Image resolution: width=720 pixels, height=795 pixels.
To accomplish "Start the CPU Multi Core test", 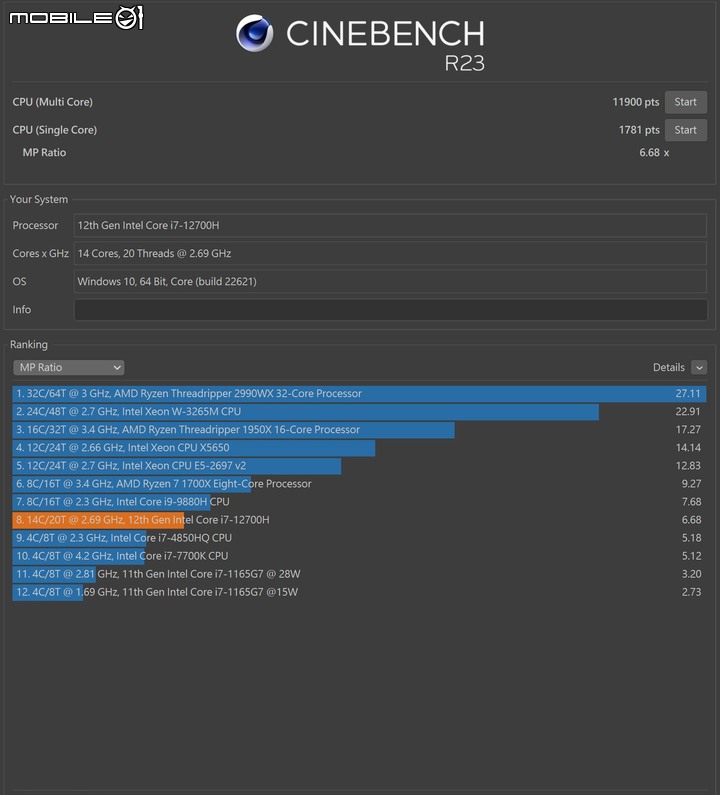I will pyautogui.click(x=686, y=102).
